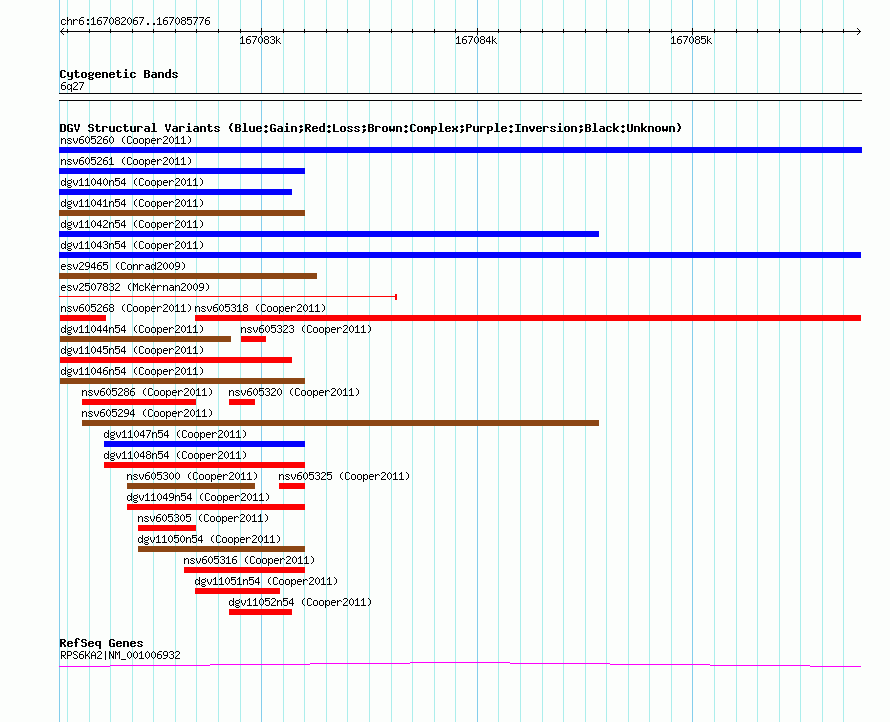
Task: Click the chr6:167082067..167085776 coordinate label
Action: click(135, 22)
